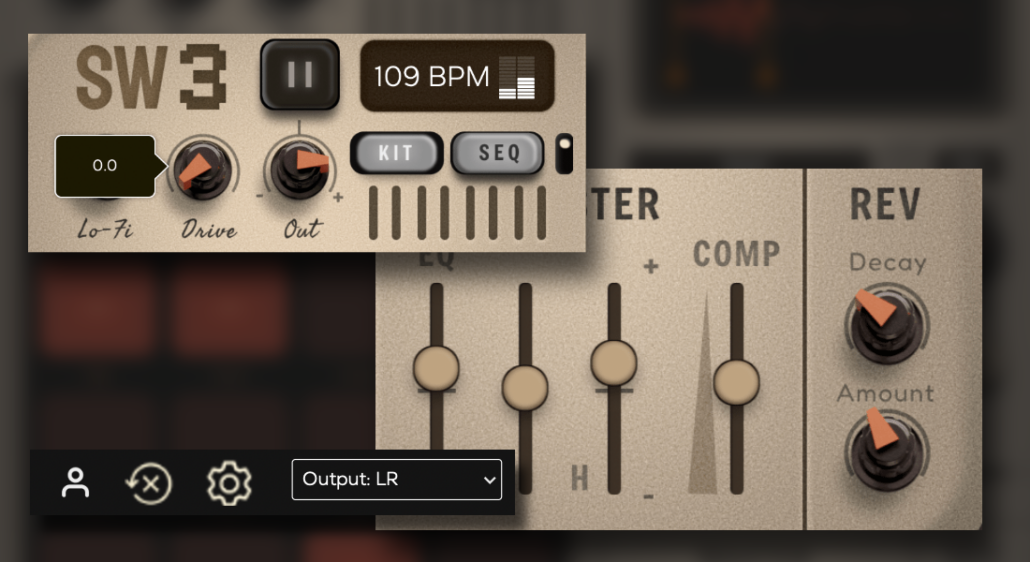Viewport: 1030px width, 562px height.
Task: Open the Output: LR dropdown
Action: point(396,480)
